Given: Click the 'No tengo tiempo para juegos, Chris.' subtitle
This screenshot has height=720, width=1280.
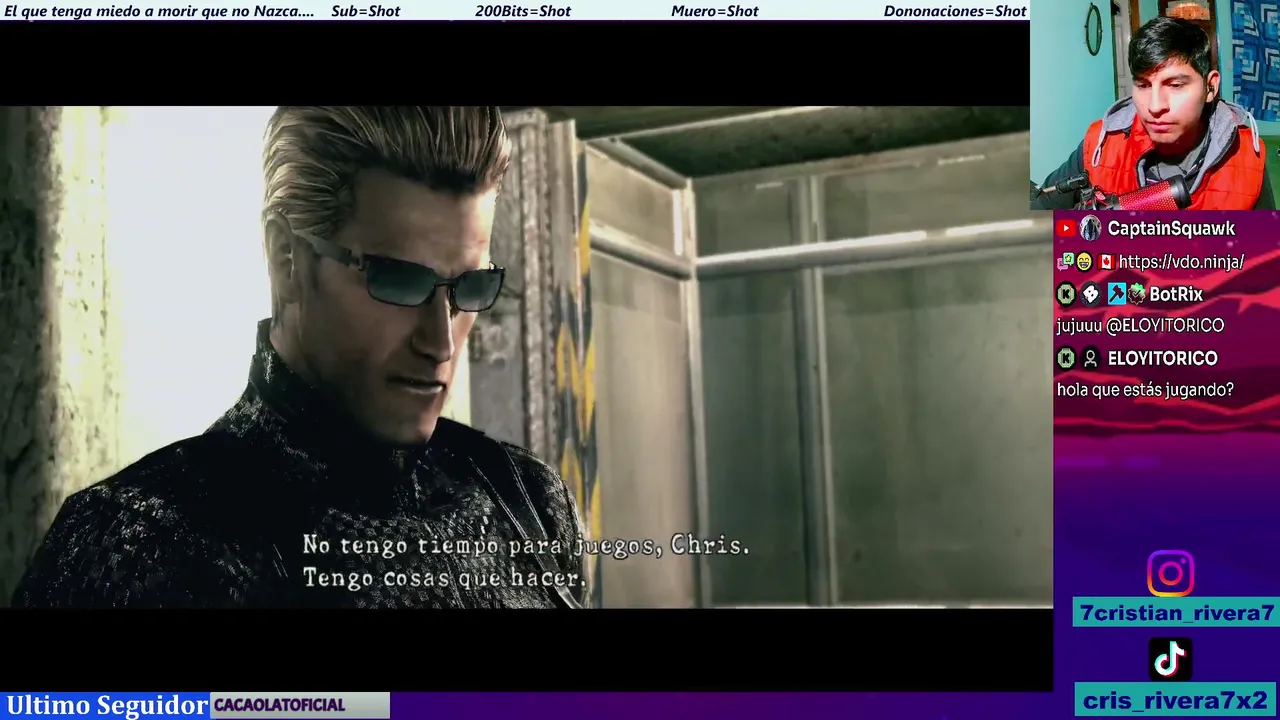Looking at the screenshot, I should (526, 545).
